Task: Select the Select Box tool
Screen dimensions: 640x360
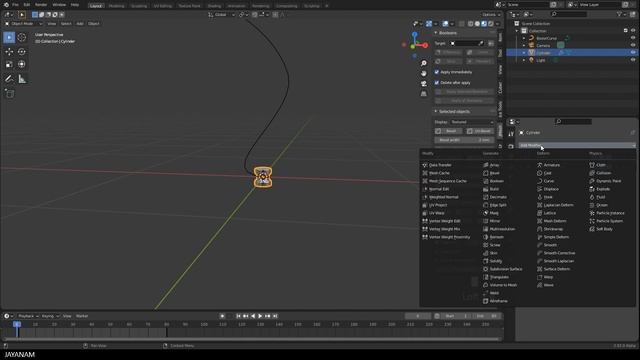Action: point(9,38)
